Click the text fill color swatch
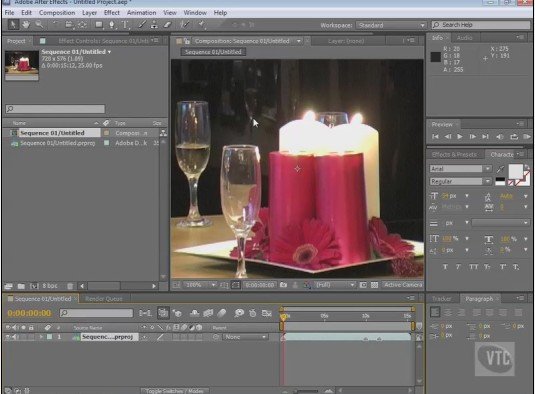 tap(516, 171)
